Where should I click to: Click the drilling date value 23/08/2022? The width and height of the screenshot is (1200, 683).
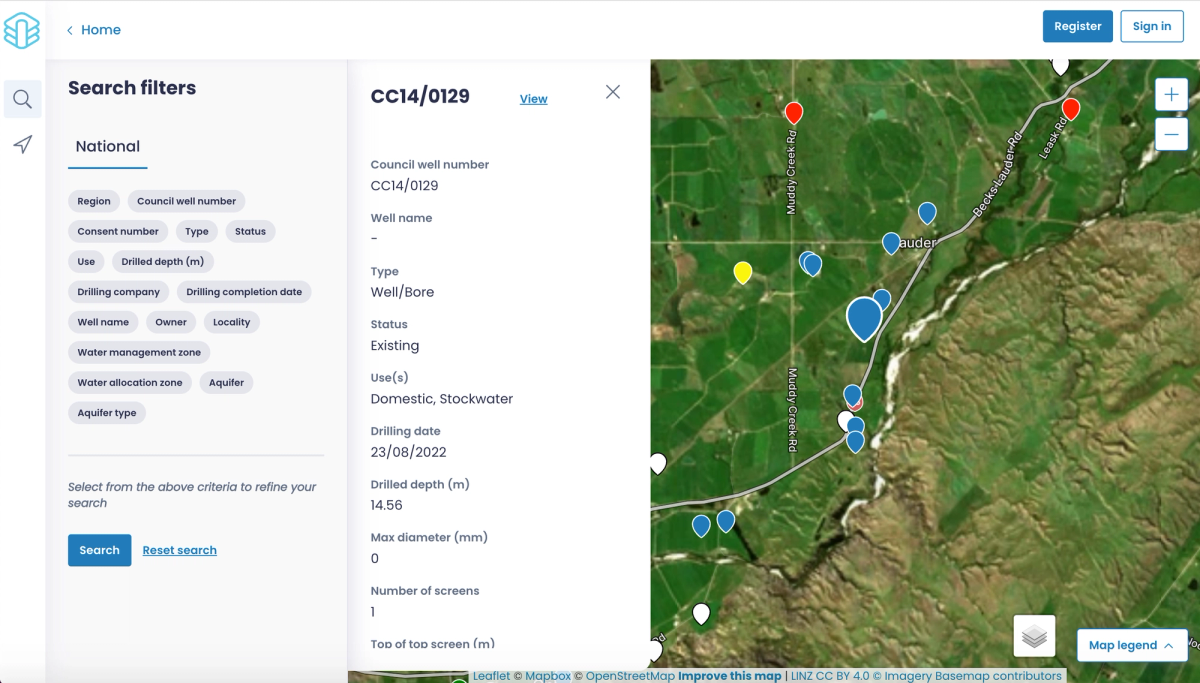408,452
